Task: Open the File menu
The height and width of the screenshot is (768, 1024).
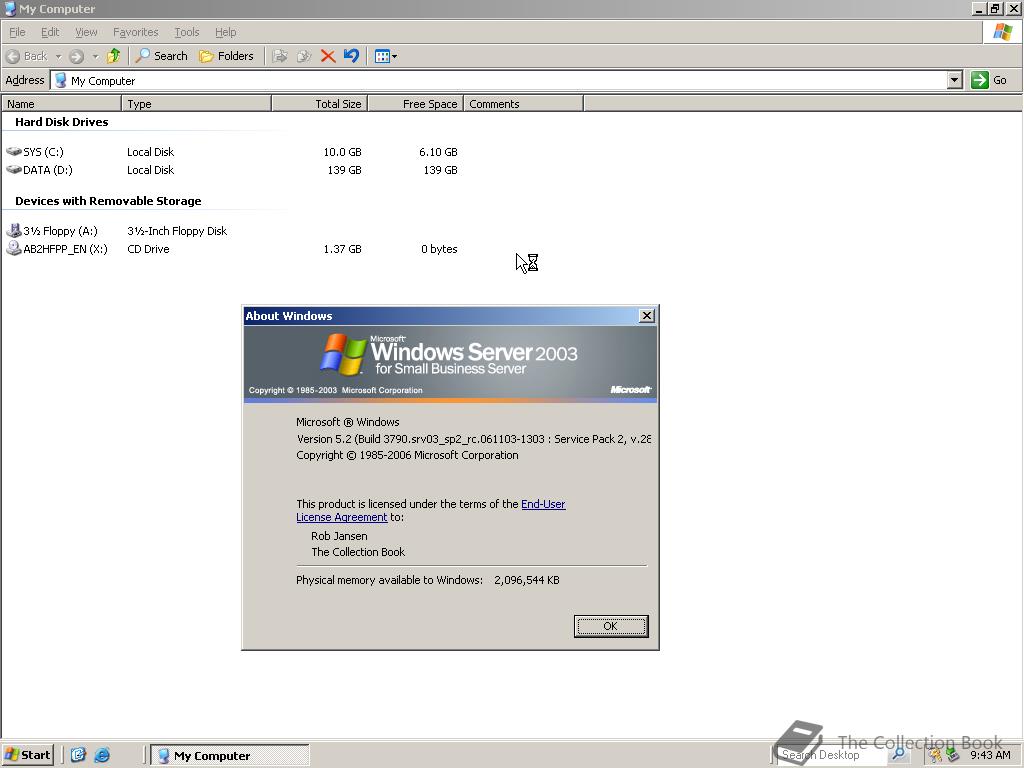Action: 17,32
